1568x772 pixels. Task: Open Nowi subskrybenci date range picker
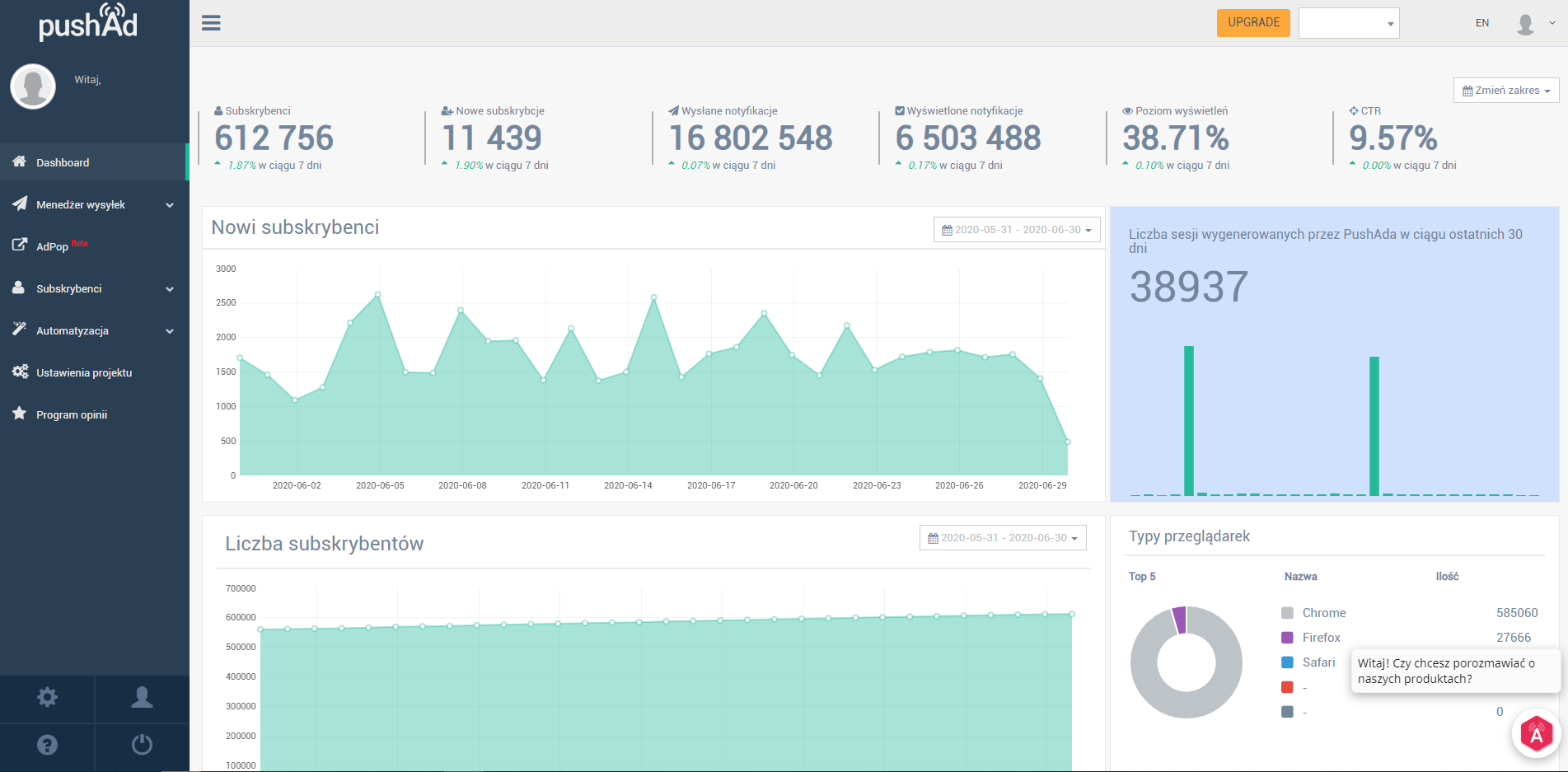(x=1016, y=230)
